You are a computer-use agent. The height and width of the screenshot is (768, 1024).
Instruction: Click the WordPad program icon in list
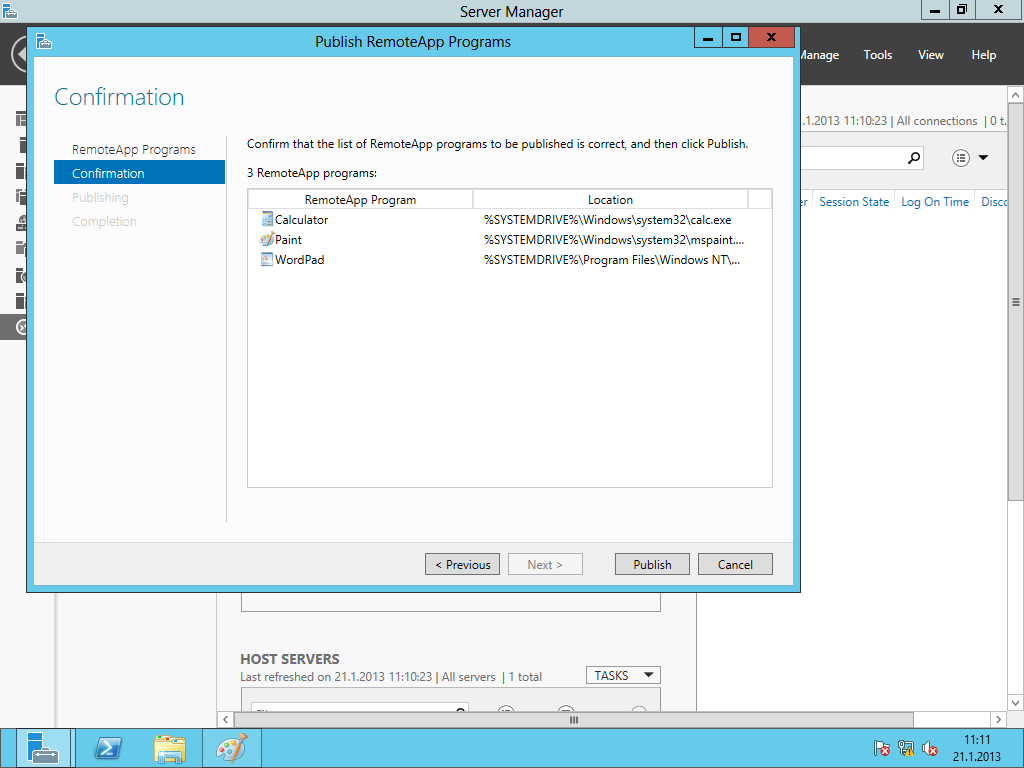tap(267, 260)
